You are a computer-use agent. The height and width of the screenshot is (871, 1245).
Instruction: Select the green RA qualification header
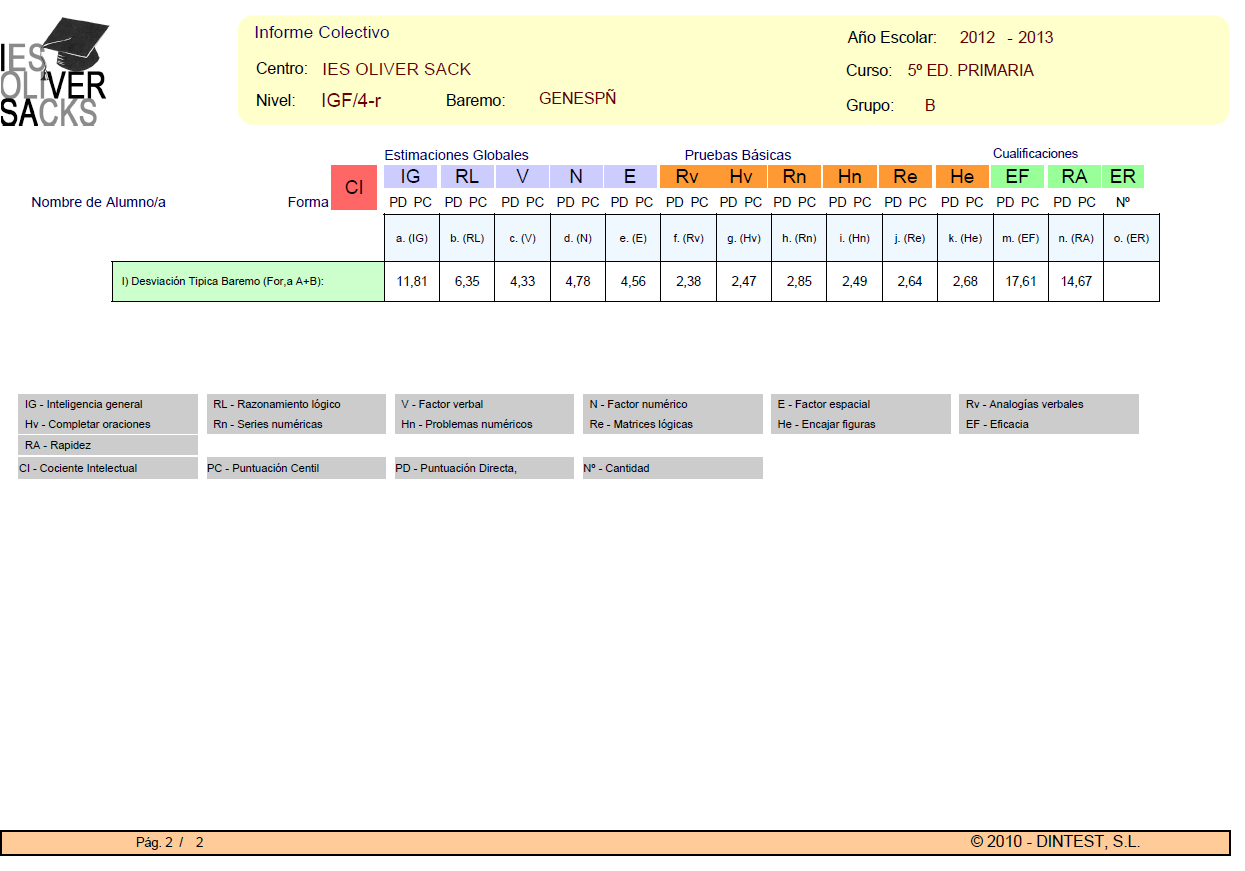[1074, 177]
